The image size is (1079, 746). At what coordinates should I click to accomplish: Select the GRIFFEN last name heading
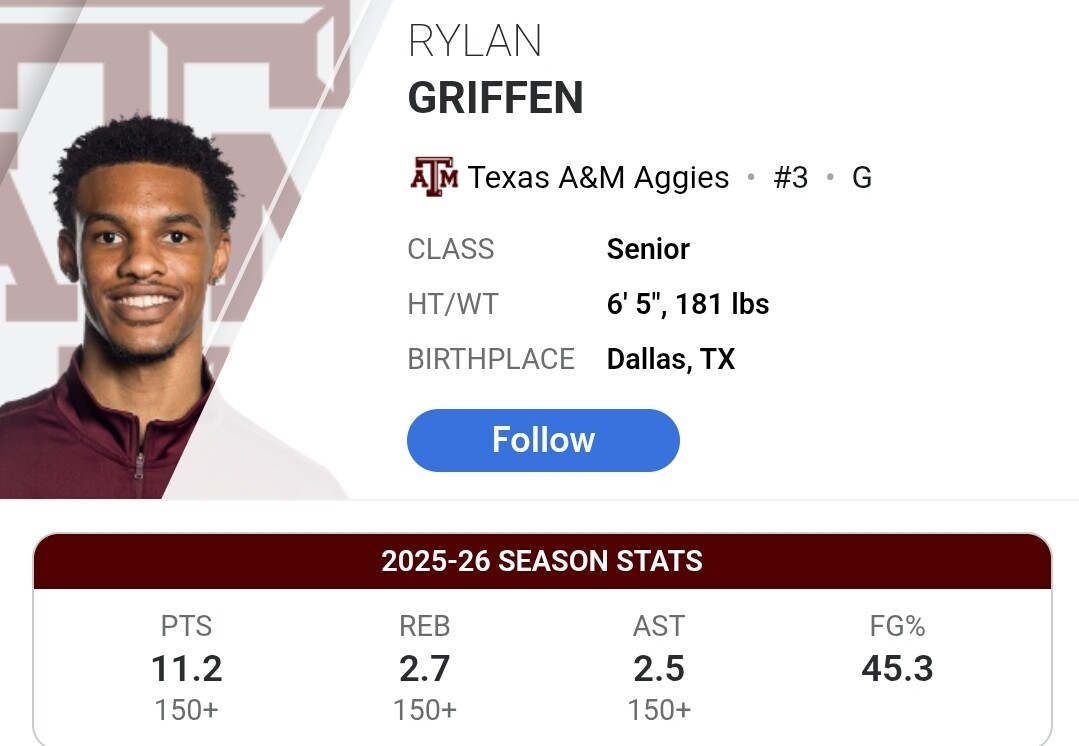[495, 98]
